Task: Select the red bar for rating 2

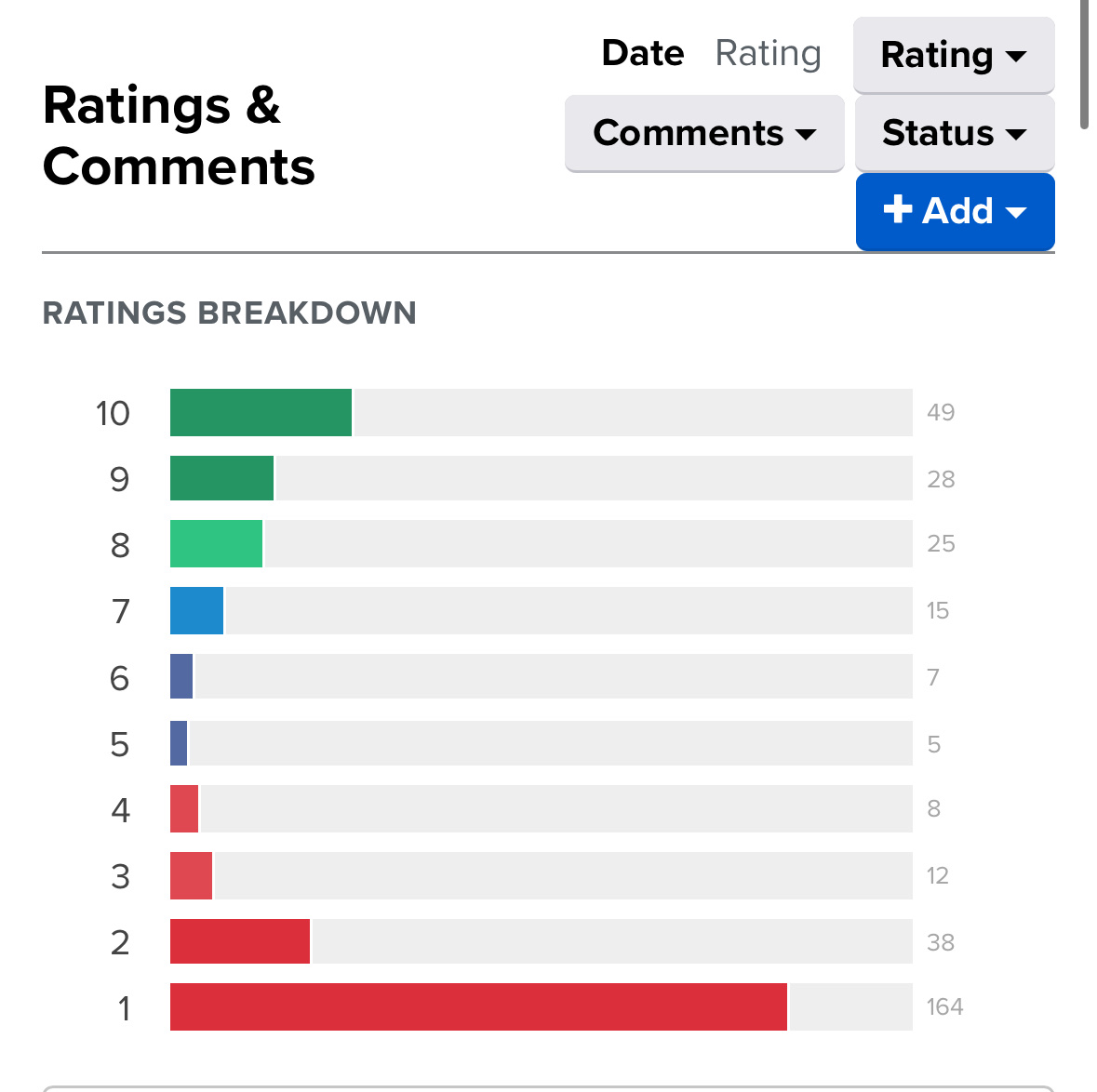Action: 239,942
